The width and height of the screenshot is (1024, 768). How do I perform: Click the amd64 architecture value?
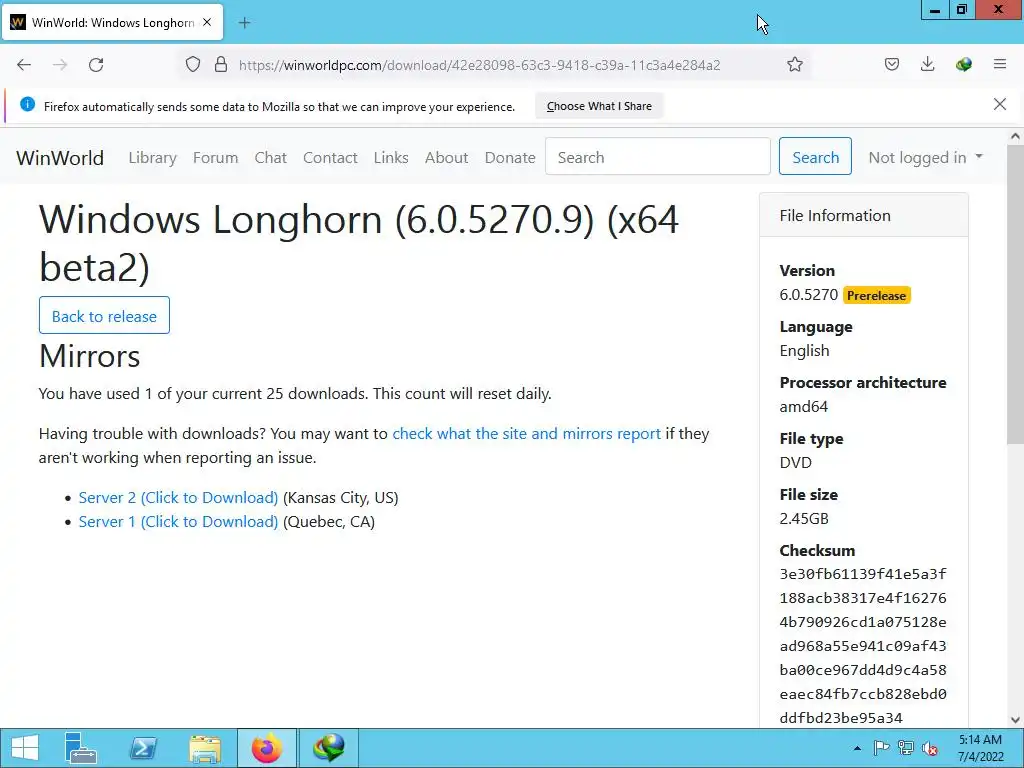[x=804, y=406]
